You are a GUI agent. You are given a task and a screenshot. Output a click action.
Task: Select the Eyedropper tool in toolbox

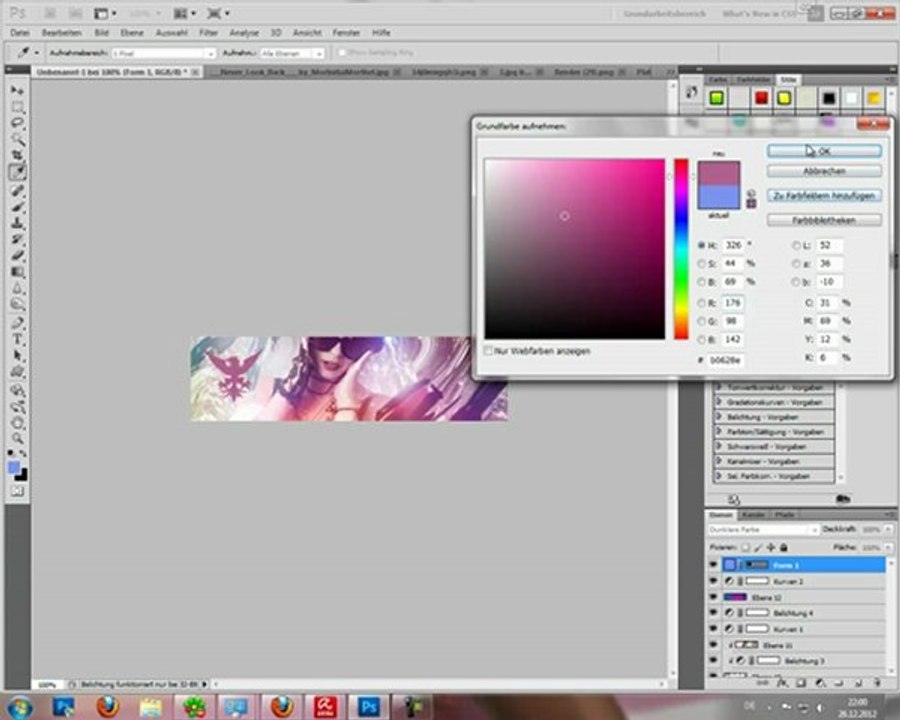point(17,172)
